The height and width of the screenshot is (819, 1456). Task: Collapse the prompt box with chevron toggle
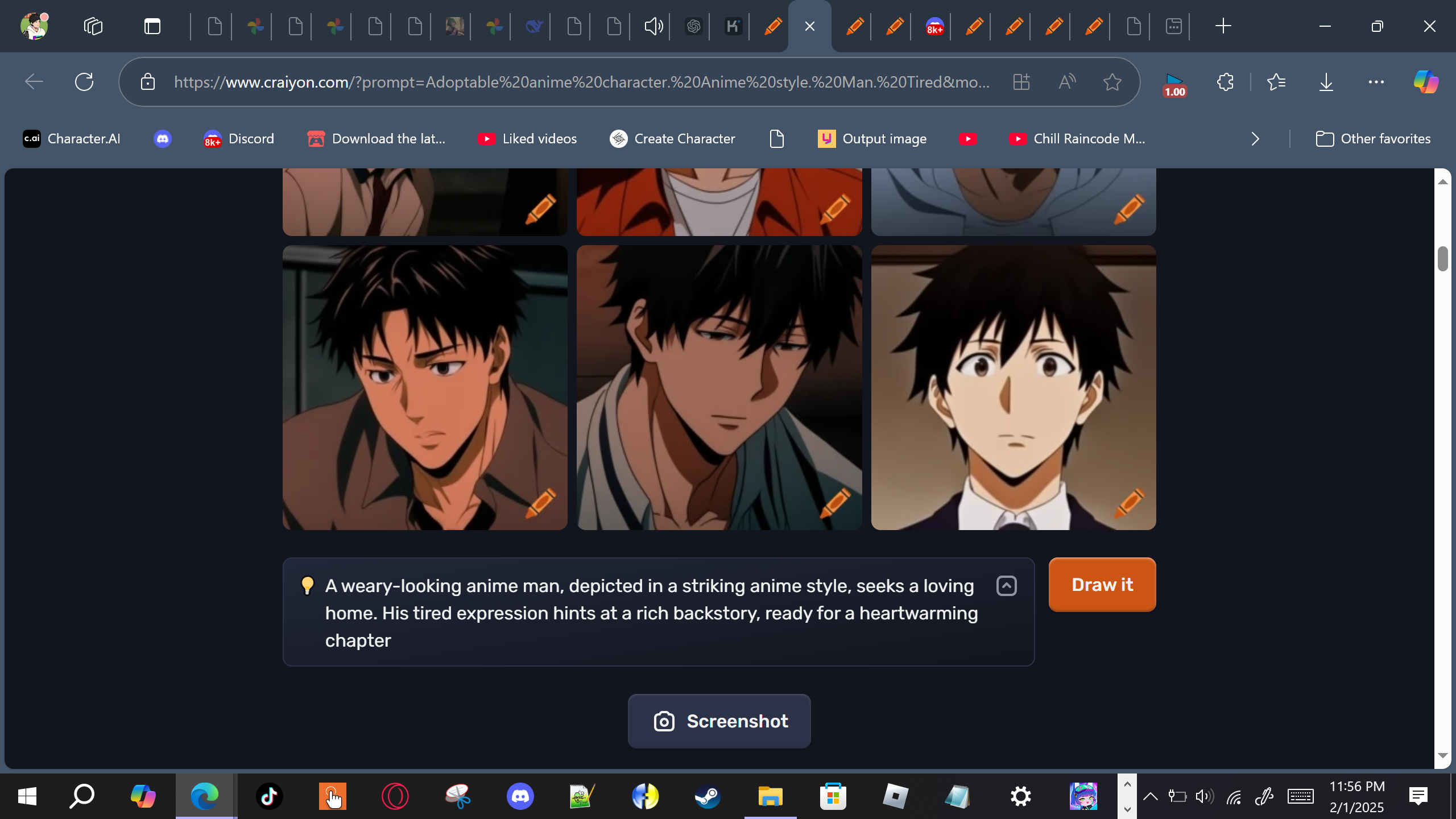1006,586
